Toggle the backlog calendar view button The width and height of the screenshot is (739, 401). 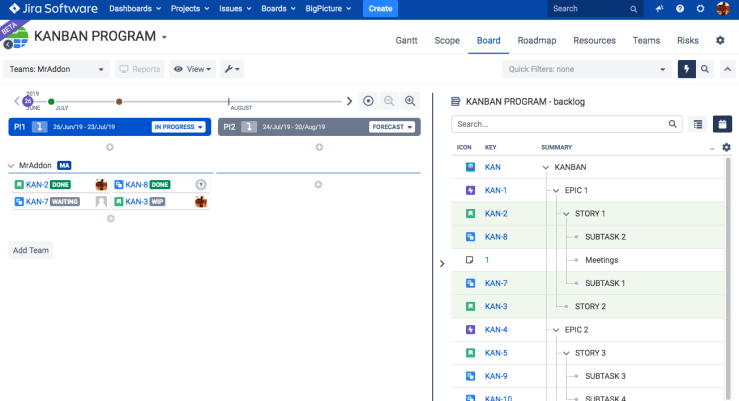[x=721, y=124]
